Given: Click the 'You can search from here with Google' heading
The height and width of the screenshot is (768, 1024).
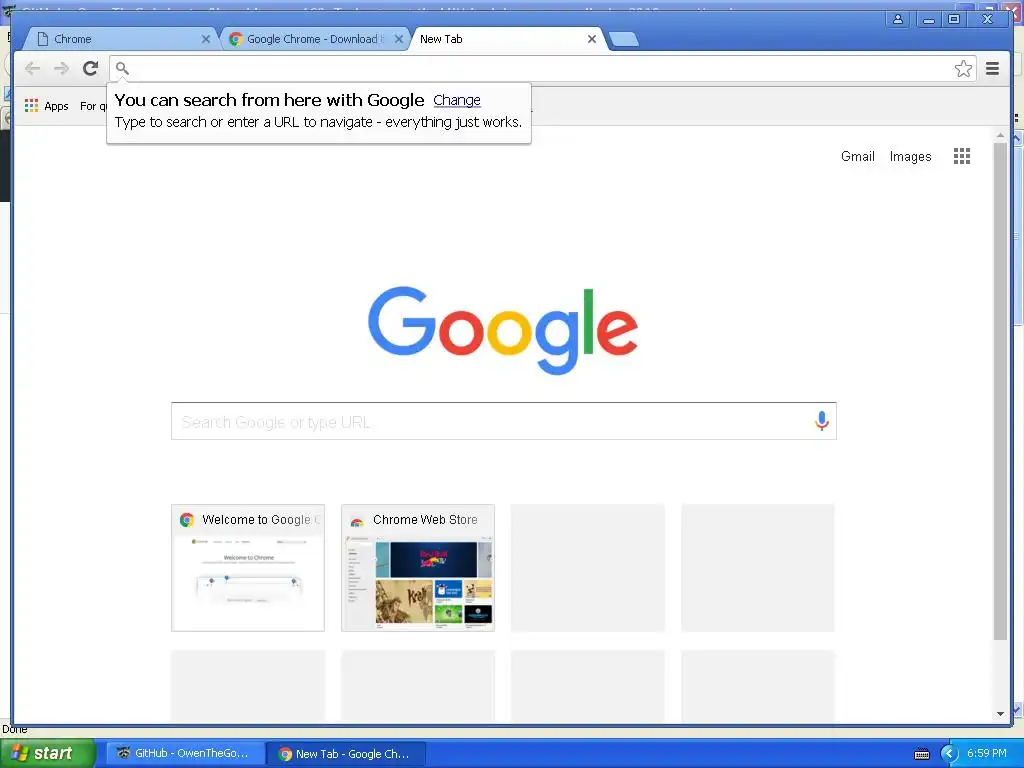Looking at the screenshot, I should 270,100.
